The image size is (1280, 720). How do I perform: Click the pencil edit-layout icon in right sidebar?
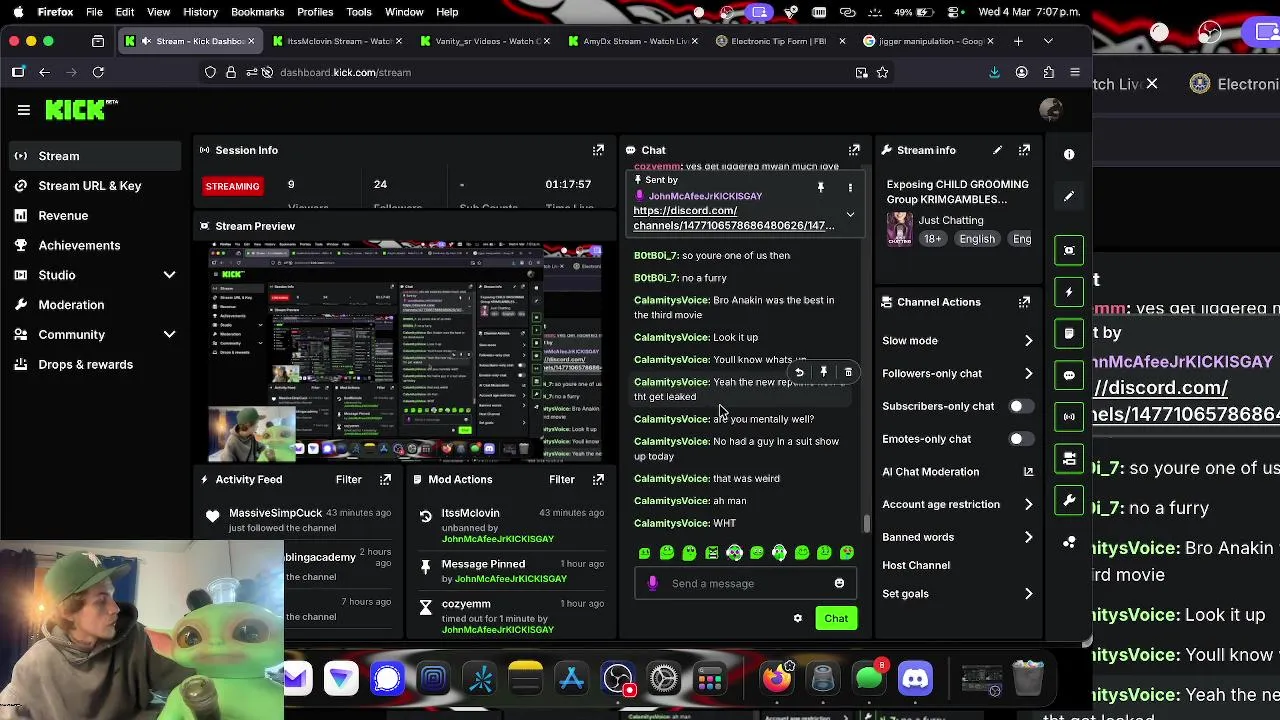coord(1069,196)
